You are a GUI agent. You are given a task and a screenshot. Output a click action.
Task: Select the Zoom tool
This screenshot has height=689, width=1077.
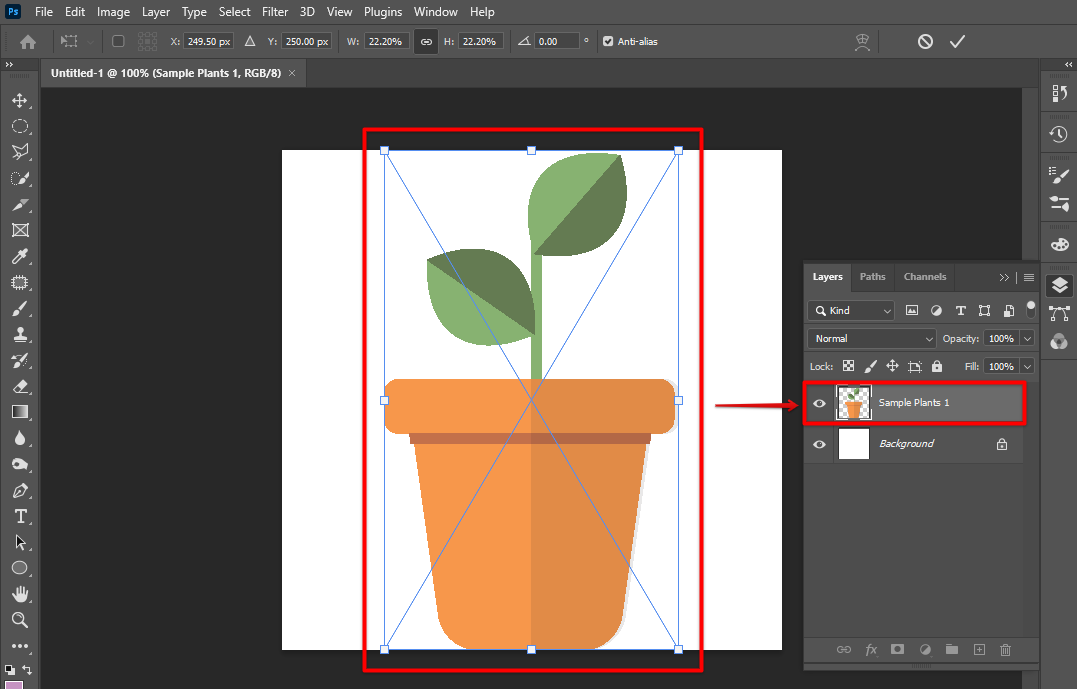coord(19,620)
